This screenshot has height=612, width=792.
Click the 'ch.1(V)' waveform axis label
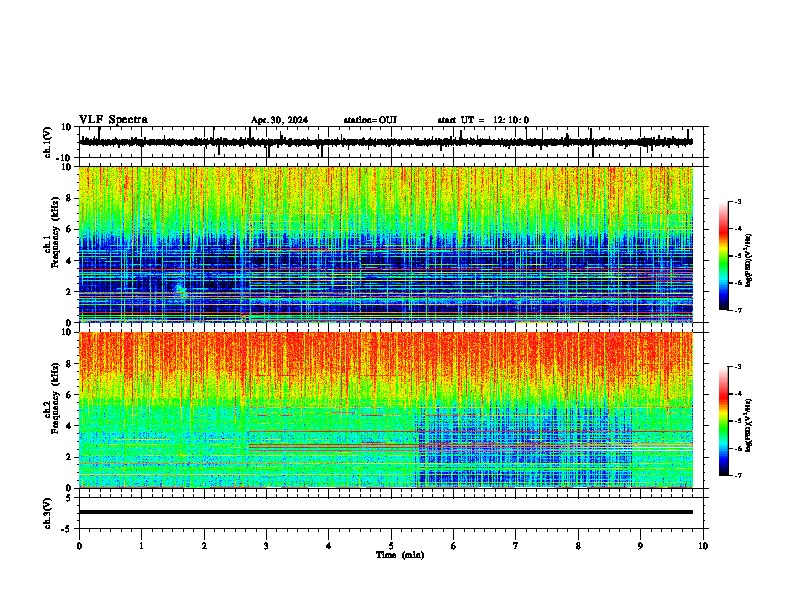click(x=47, y=142)
